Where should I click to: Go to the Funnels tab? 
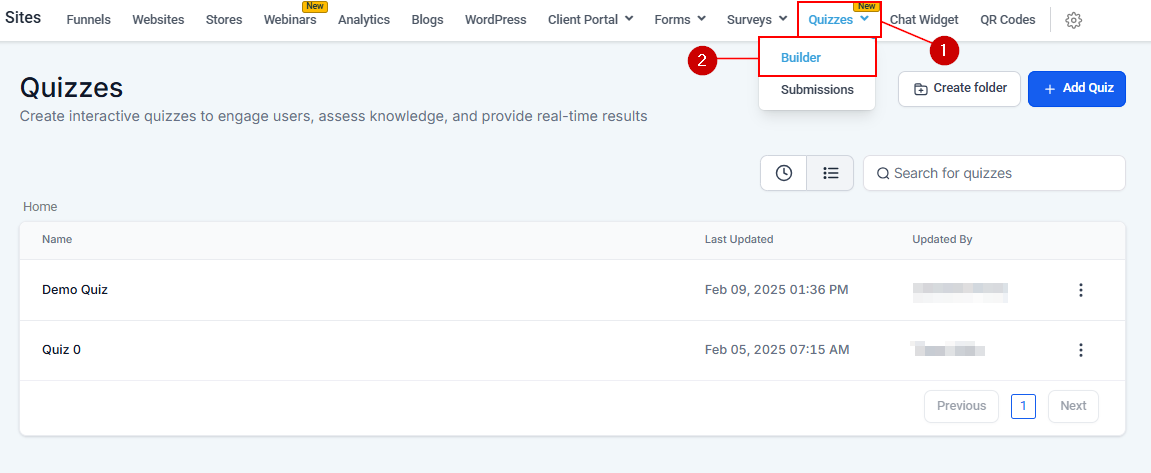point(88,20)
